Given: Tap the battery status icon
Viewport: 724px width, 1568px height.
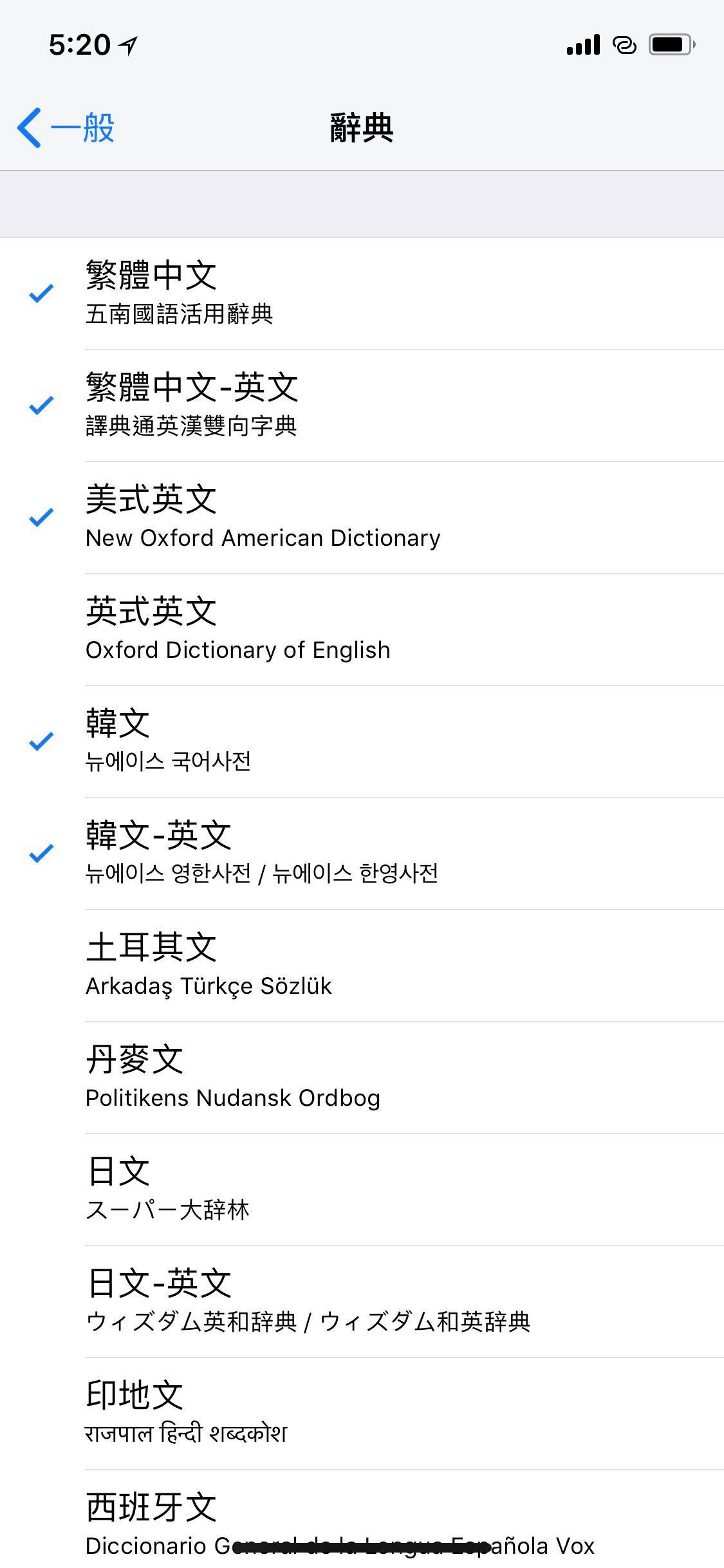Looking at the screenshot, I should click(x=672, y=44).
